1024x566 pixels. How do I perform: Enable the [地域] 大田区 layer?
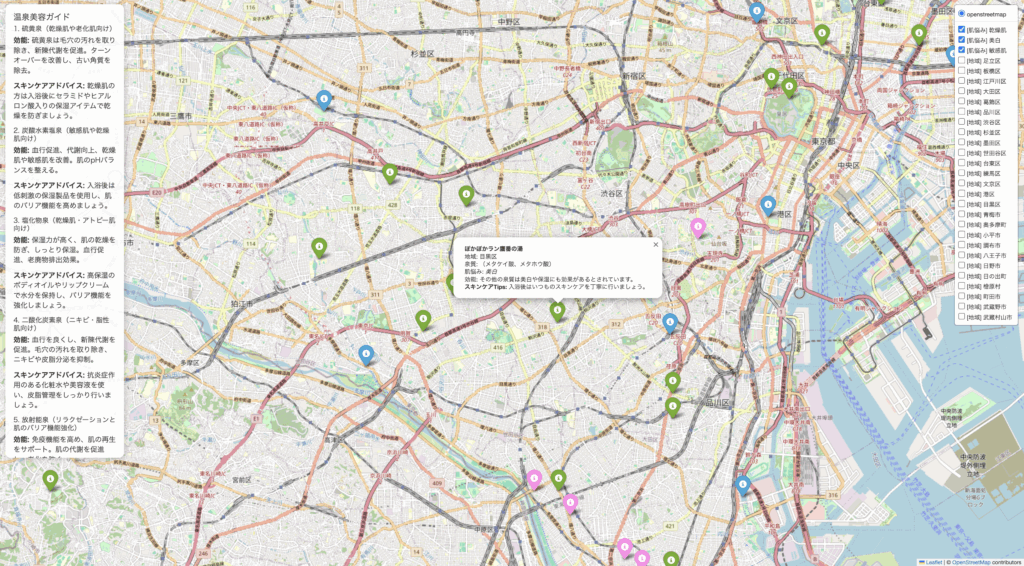click(962, 91)
